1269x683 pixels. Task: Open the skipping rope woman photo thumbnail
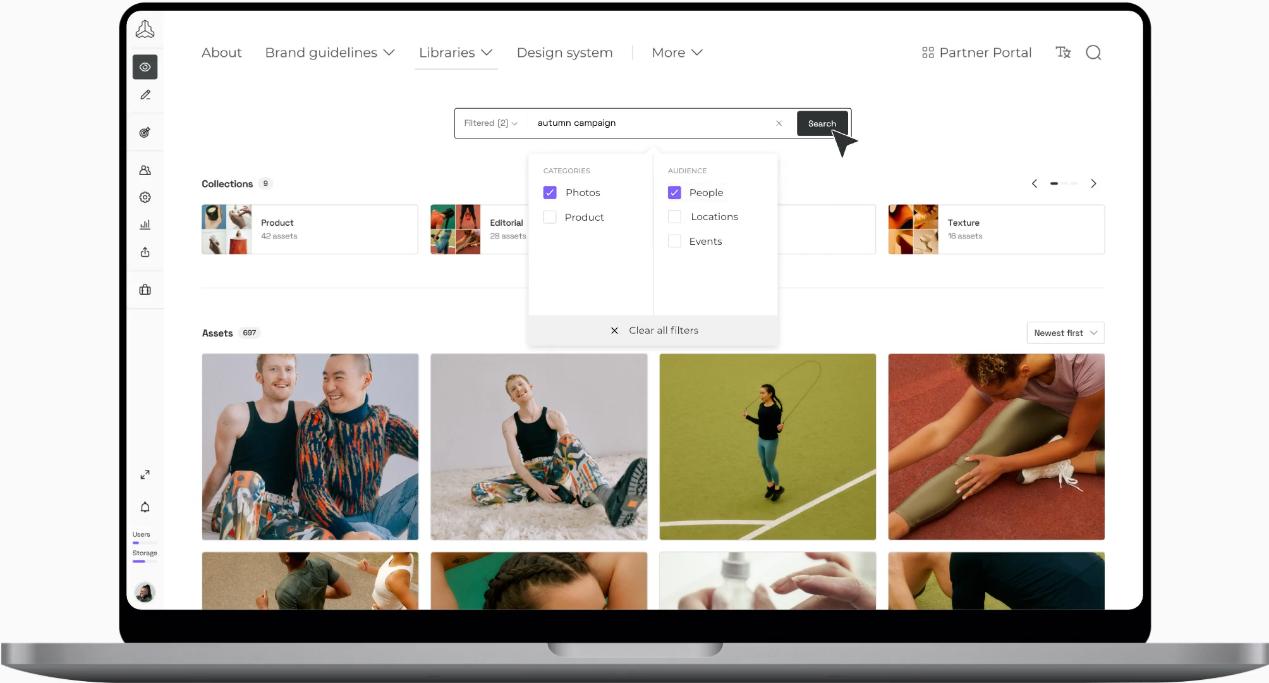pos(767,446)
